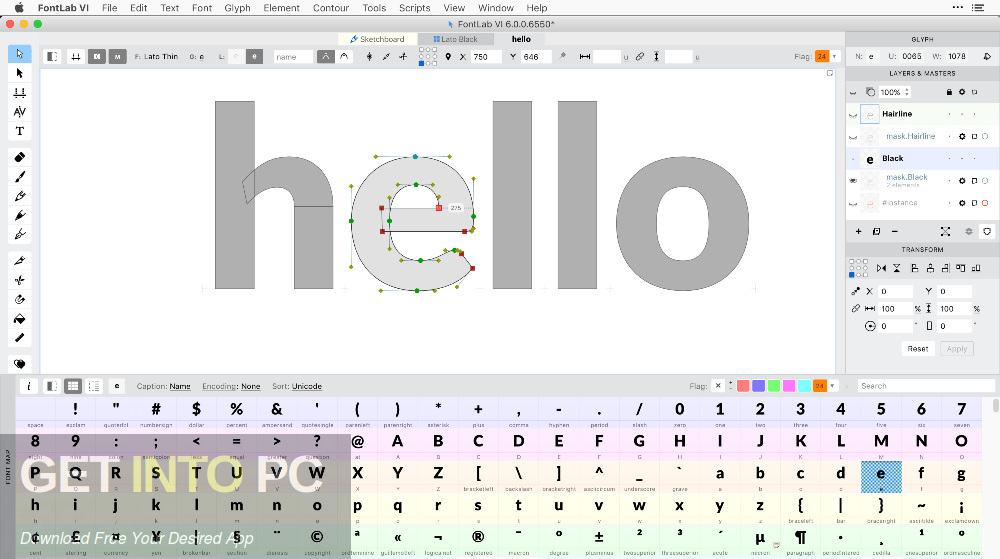
Task: Toggle grid view in font map bar
Action: (x=73, y=386)
